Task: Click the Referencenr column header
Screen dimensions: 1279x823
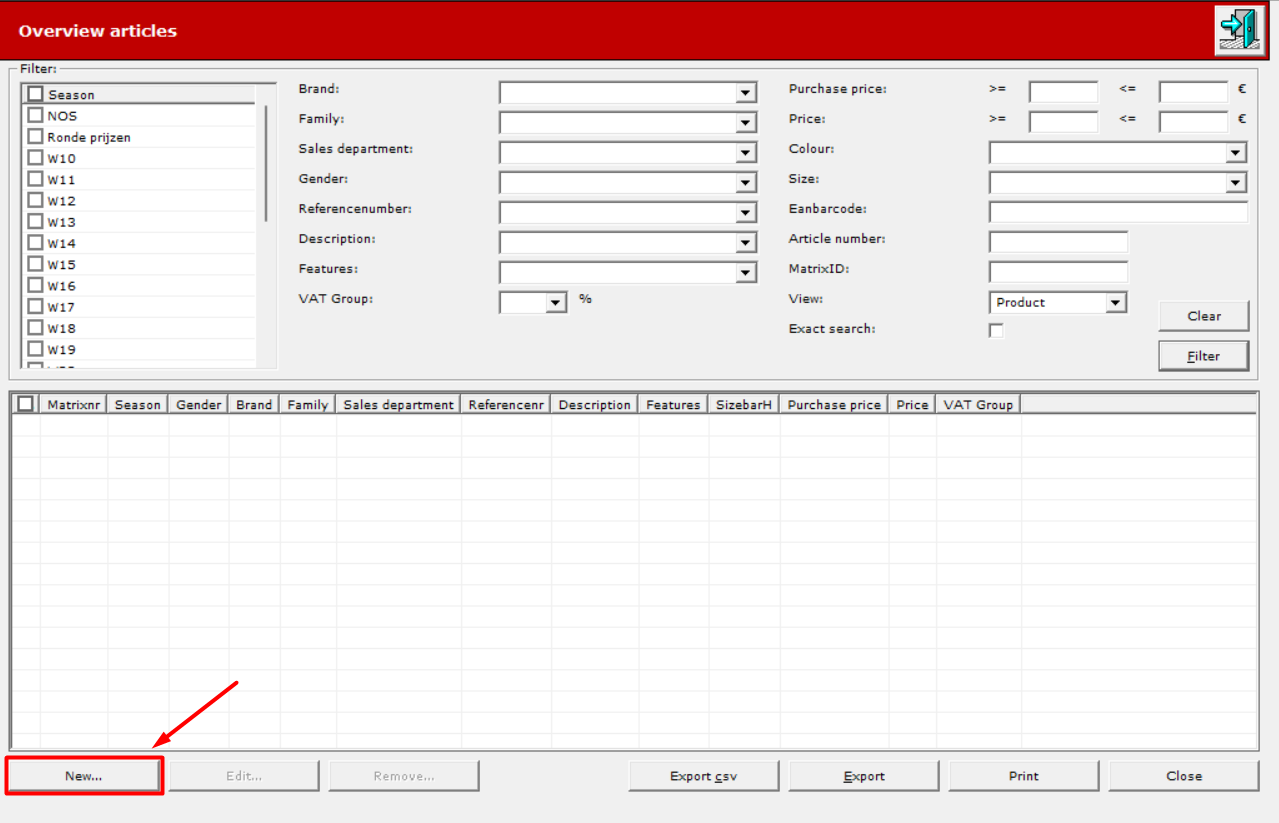Action: [506, 404]
